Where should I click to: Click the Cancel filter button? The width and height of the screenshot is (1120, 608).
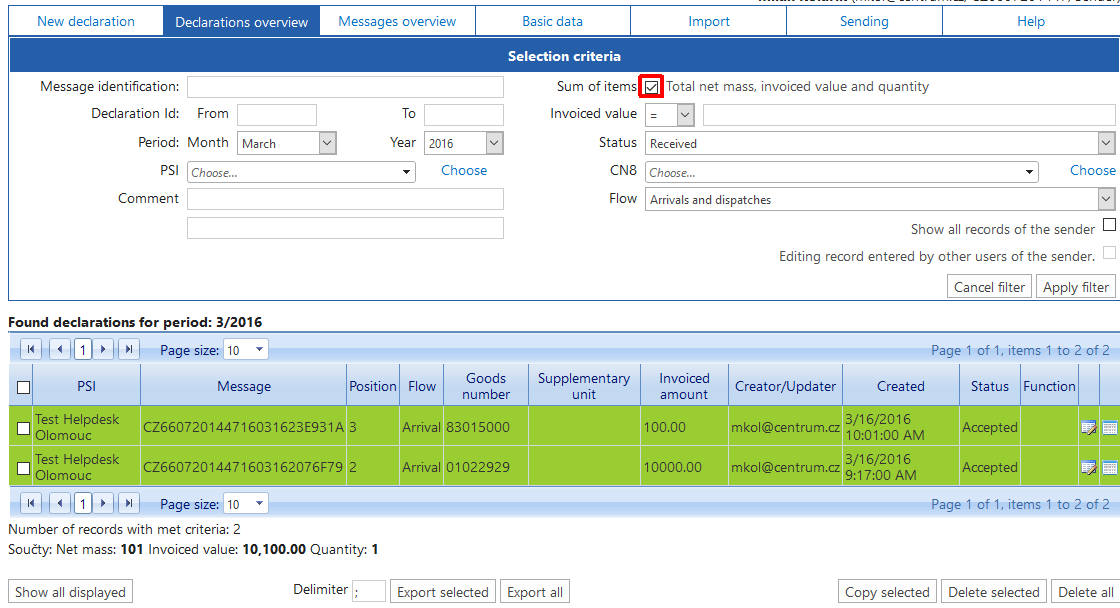pyautogui.click(x=989, y=286)
